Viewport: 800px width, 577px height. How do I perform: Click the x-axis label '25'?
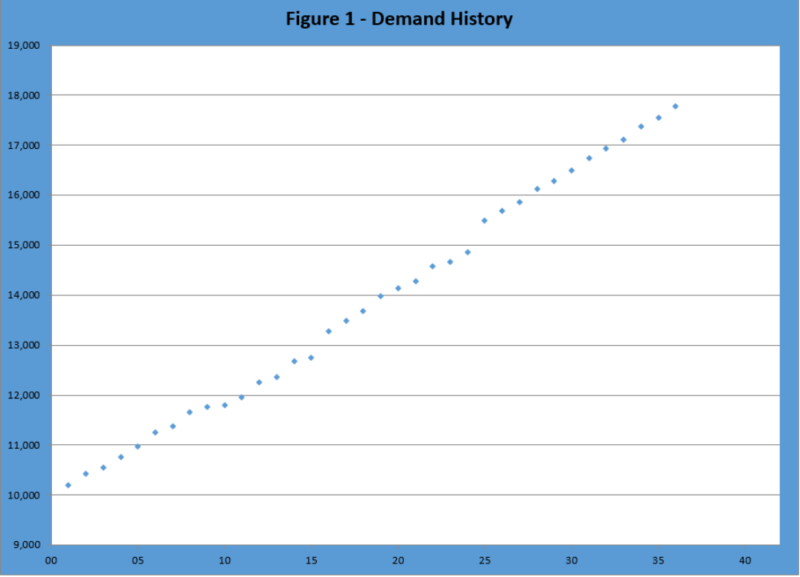point(486,560)
